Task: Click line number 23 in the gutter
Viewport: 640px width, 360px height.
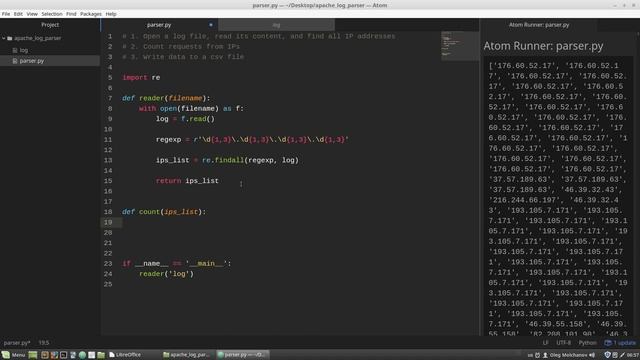Action: [108, 264]
